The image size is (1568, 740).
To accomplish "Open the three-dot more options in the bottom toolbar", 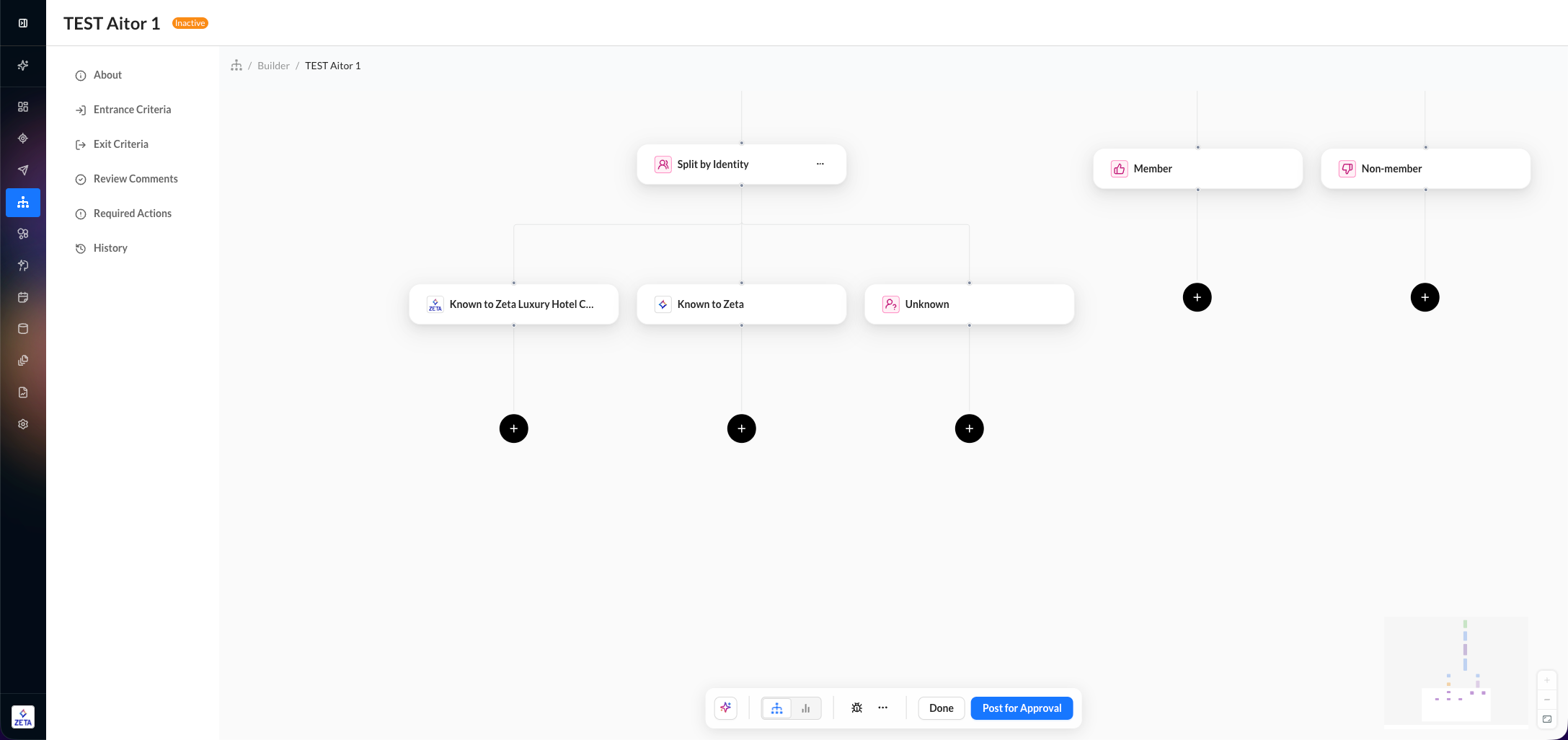I will click(883, 708).
